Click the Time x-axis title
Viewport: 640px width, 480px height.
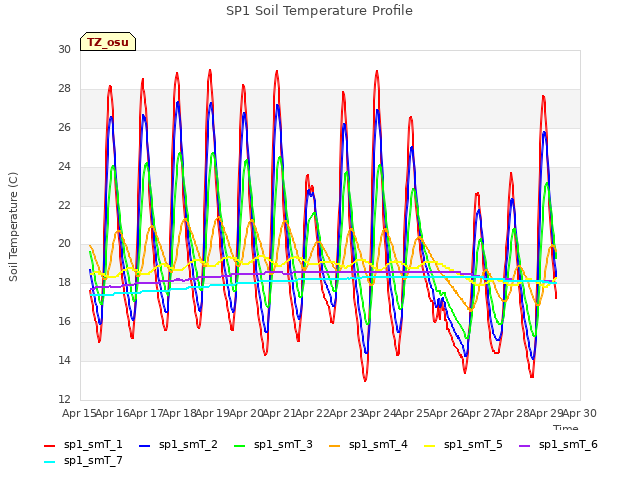click(566, 427)
